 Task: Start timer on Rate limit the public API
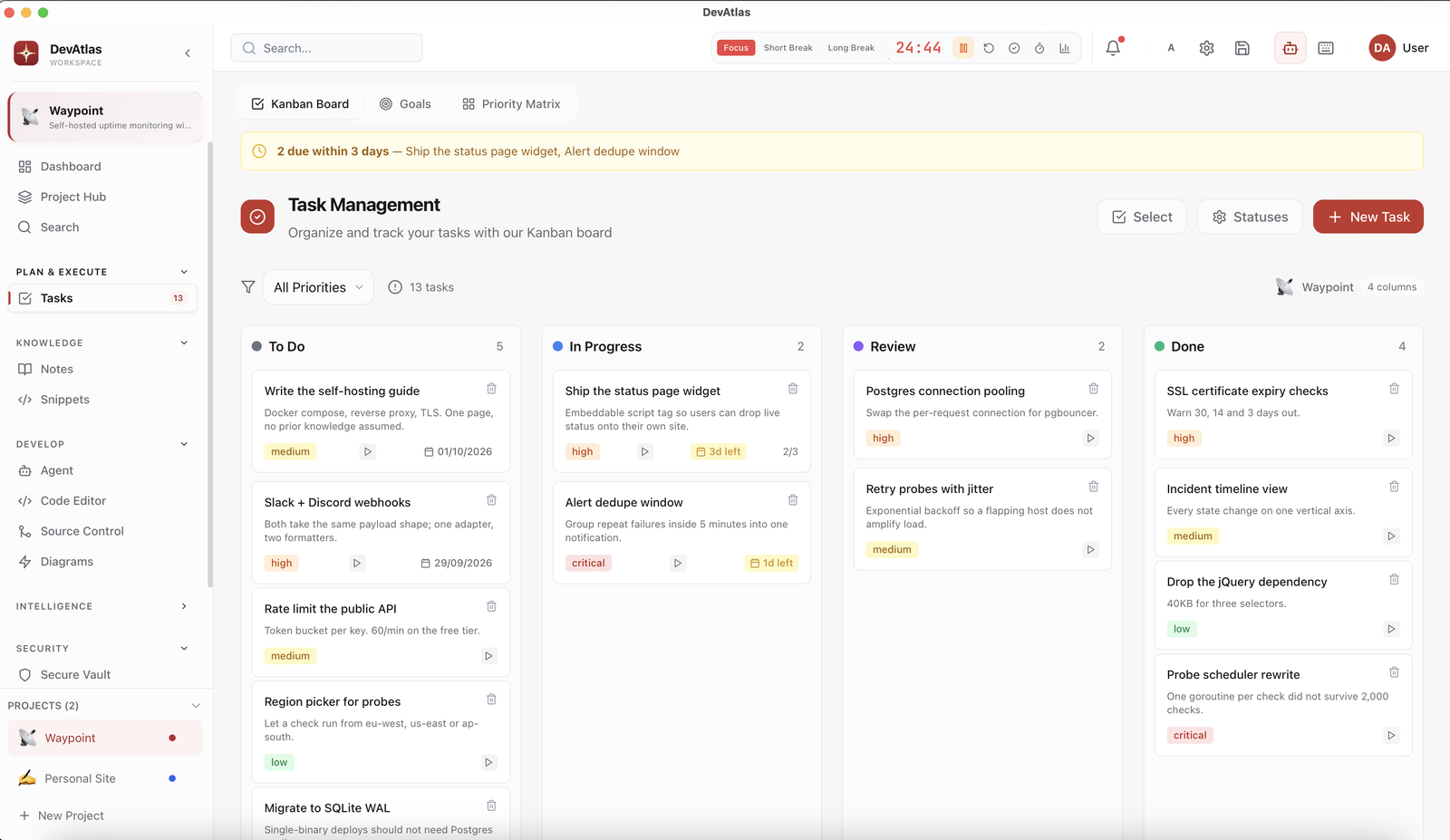tap(488, 656)
